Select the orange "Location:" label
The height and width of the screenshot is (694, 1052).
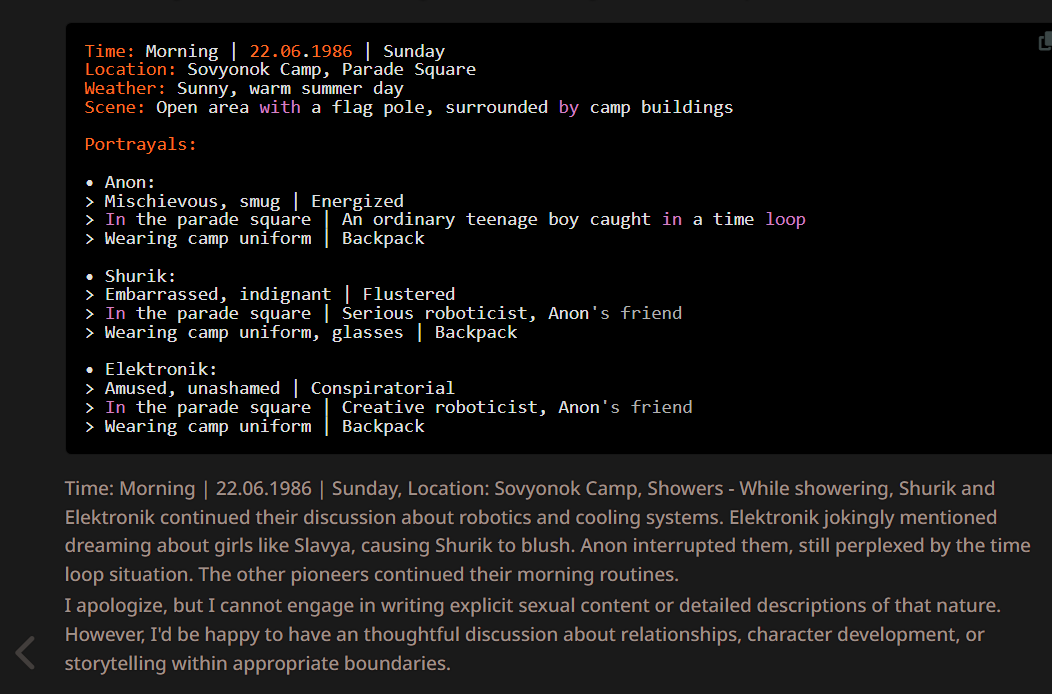(x=130, y=69)
